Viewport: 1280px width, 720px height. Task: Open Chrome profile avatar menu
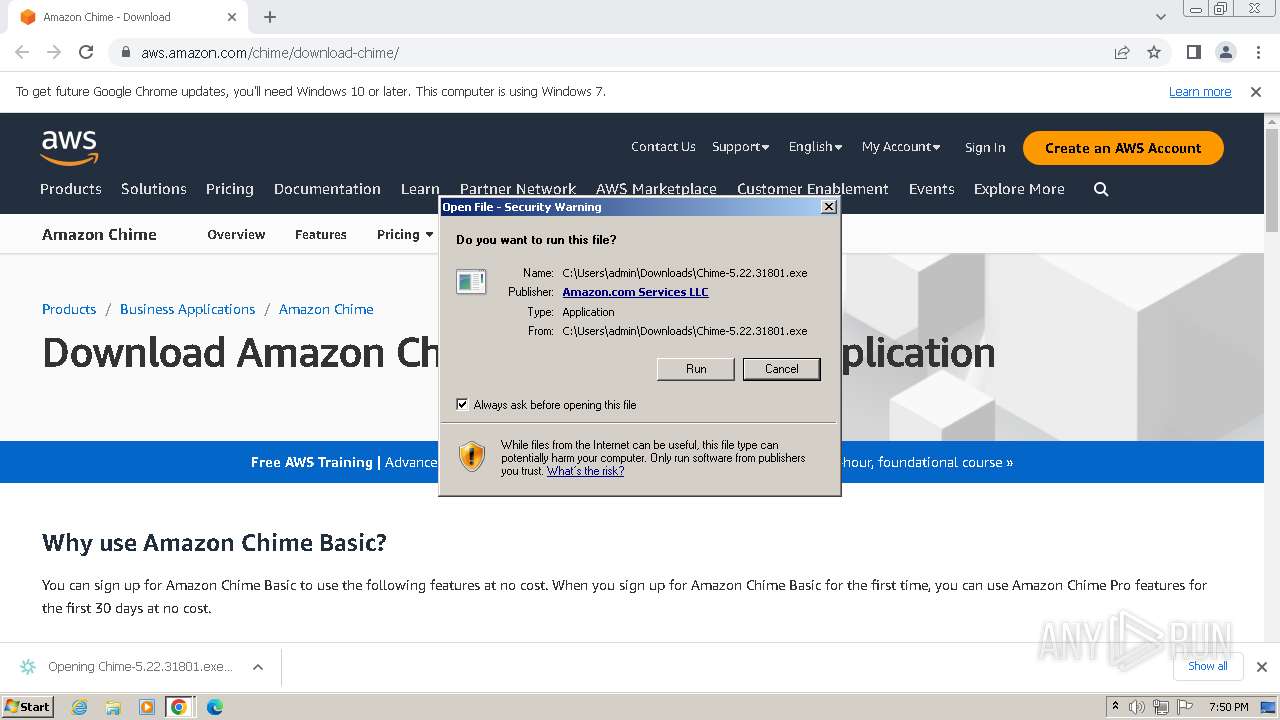point(1225,52)
